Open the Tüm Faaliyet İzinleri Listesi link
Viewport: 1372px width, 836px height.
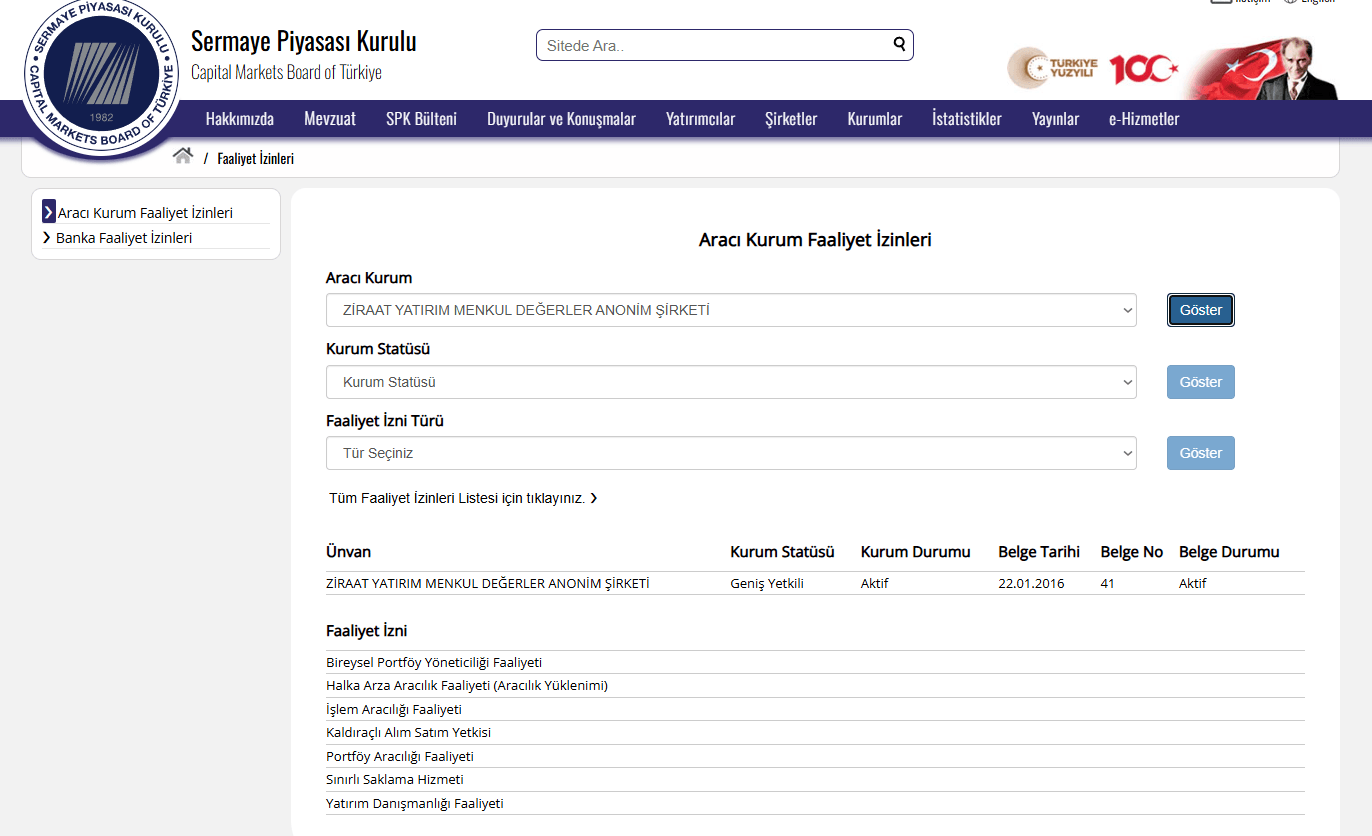click(462, 498)
